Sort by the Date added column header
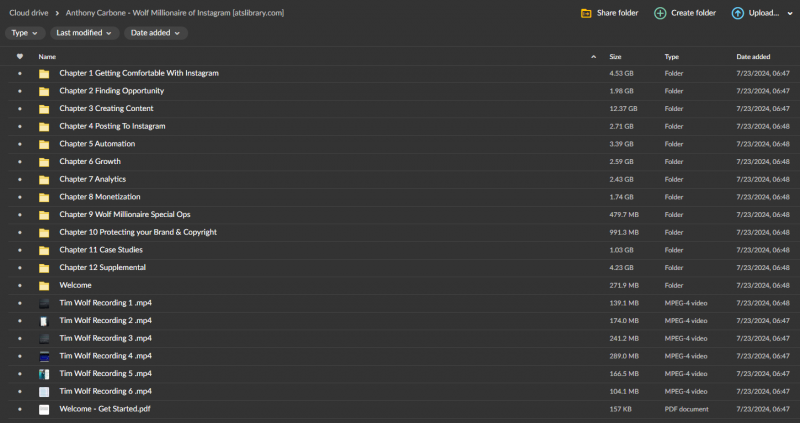 [x=753, y=57]
